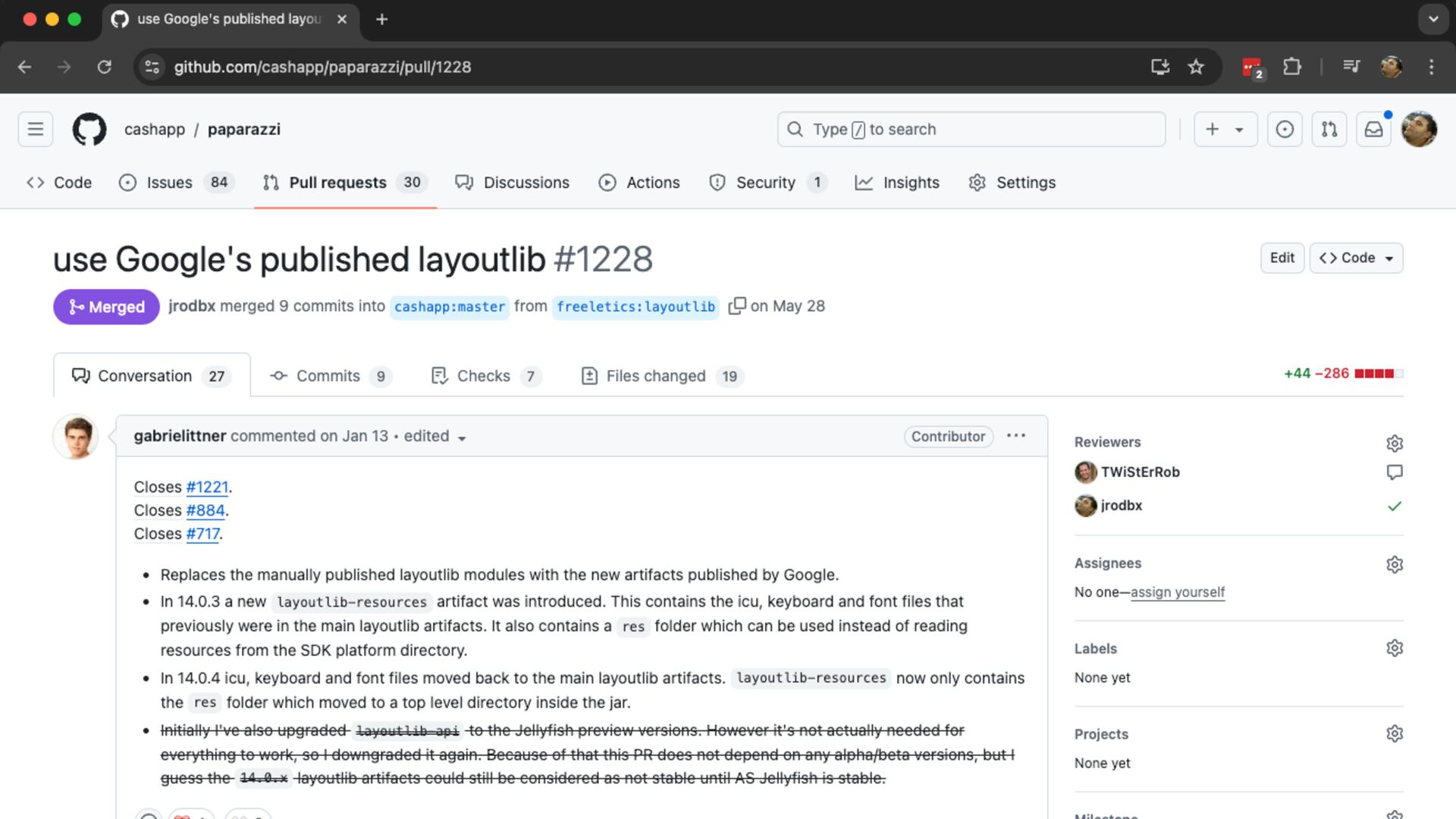Click assign yourself link
Screen dimensions: 1456x819
click(1178, 592)
